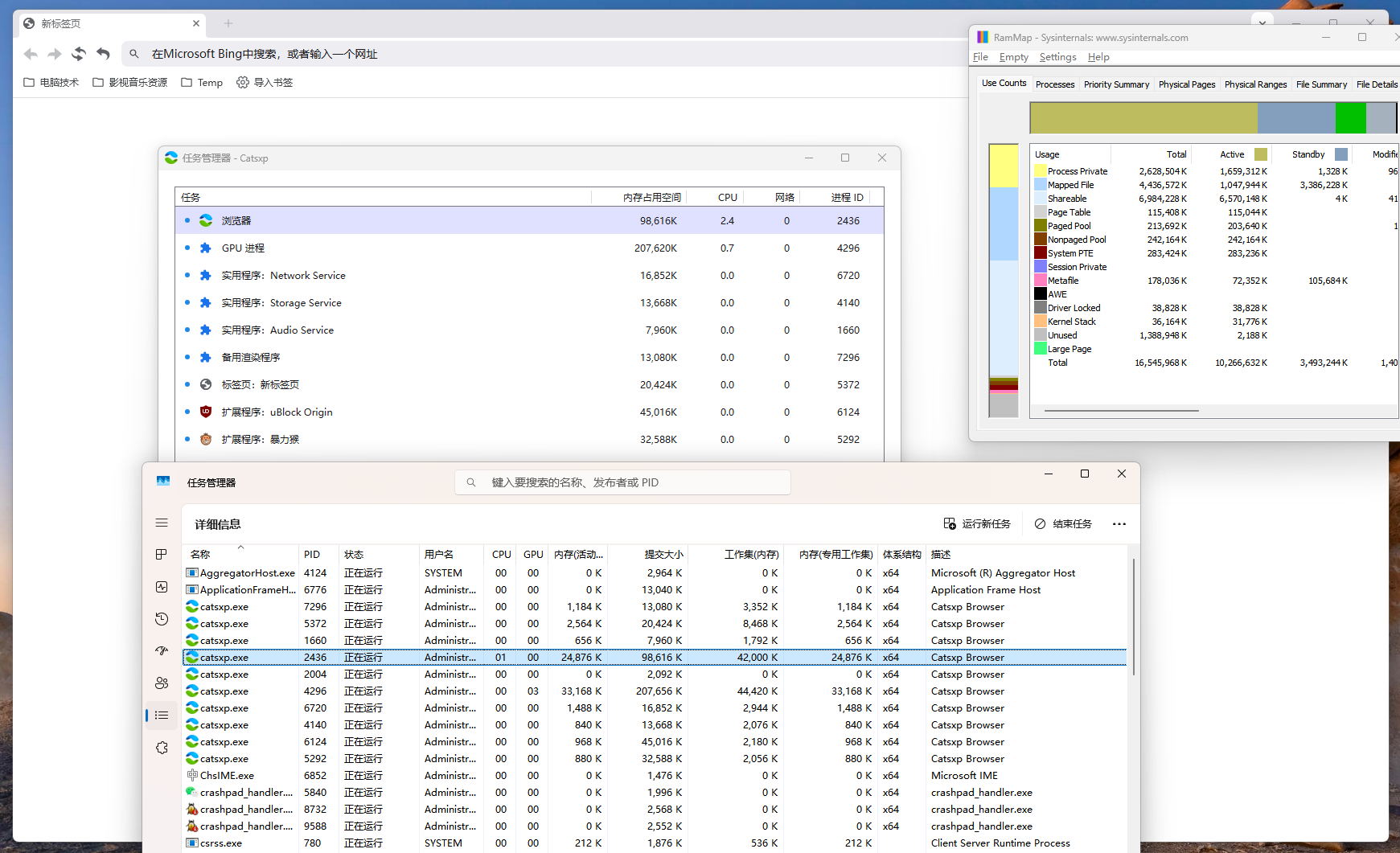The height and width of the screenshot is (853, 1400).
Task: Click the 运行新任务 button
Action: pyautogui.click(x=977, y=524)
